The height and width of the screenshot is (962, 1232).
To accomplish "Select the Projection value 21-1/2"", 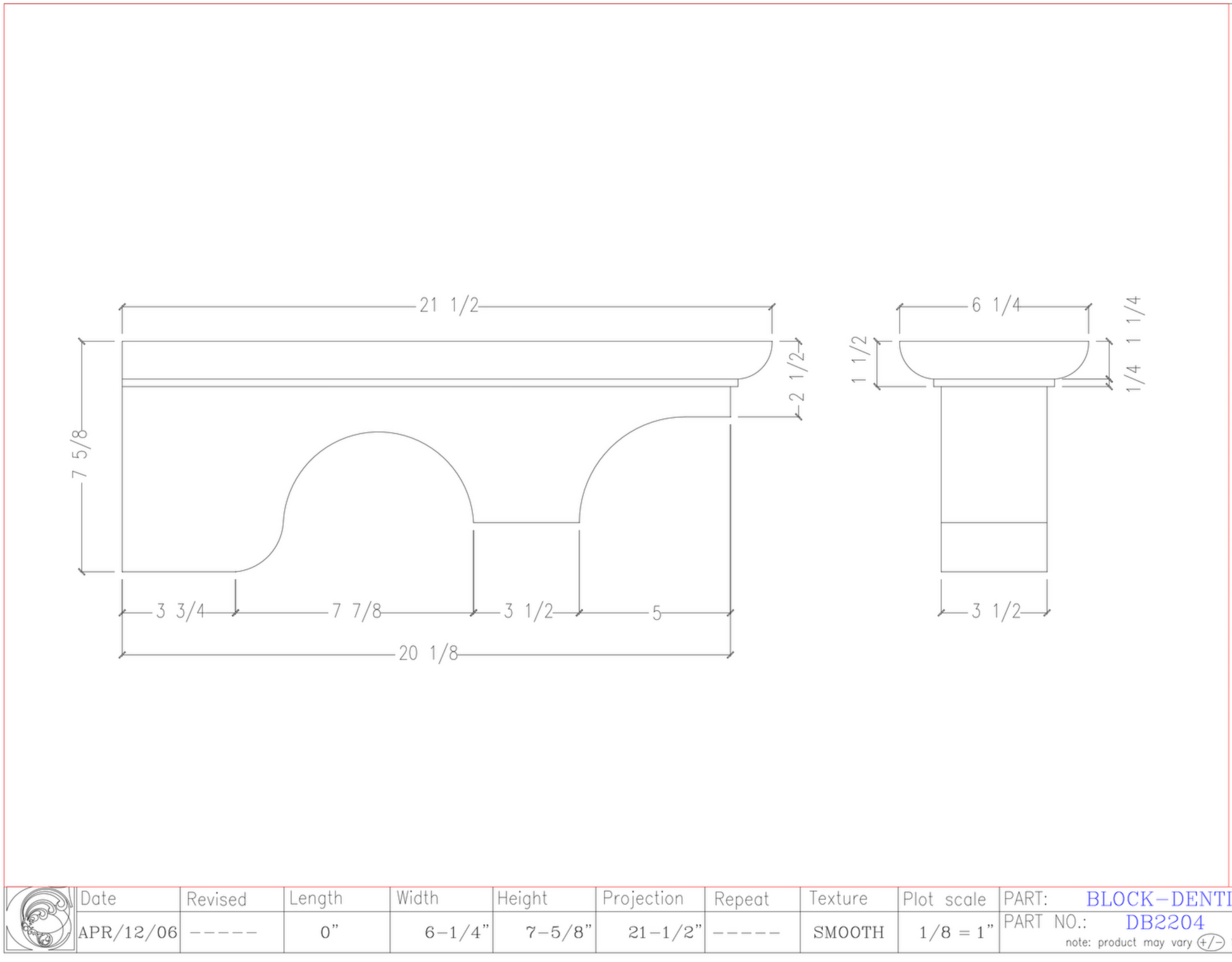I will coord(664,932).
